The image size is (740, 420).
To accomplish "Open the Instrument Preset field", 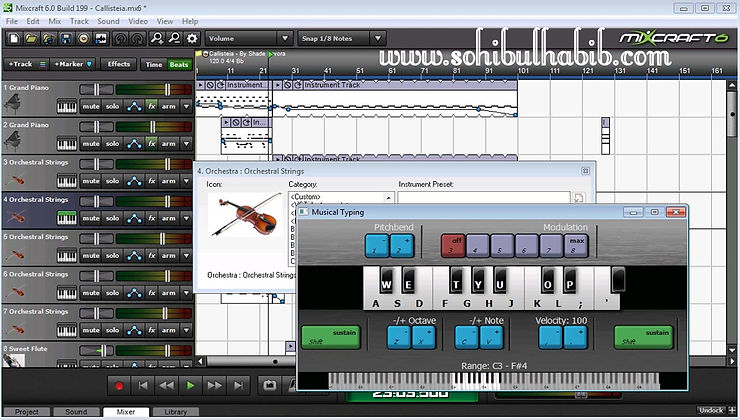I will click(484, 198).
